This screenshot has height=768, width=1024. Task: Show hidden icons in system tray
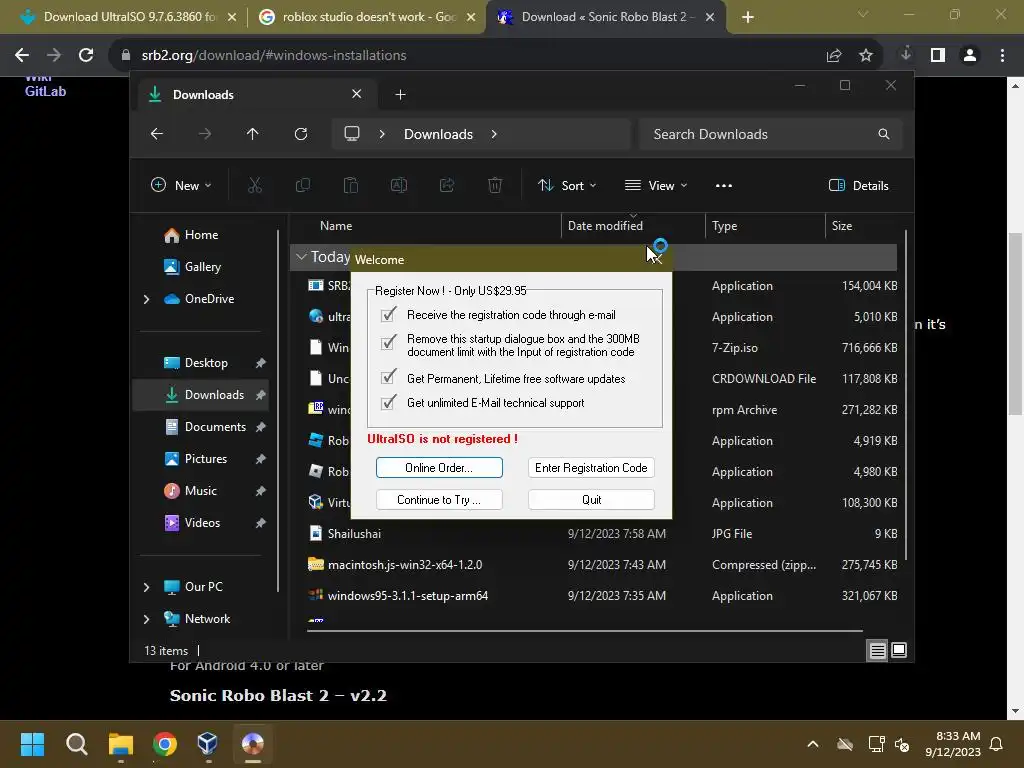[813, 744]
